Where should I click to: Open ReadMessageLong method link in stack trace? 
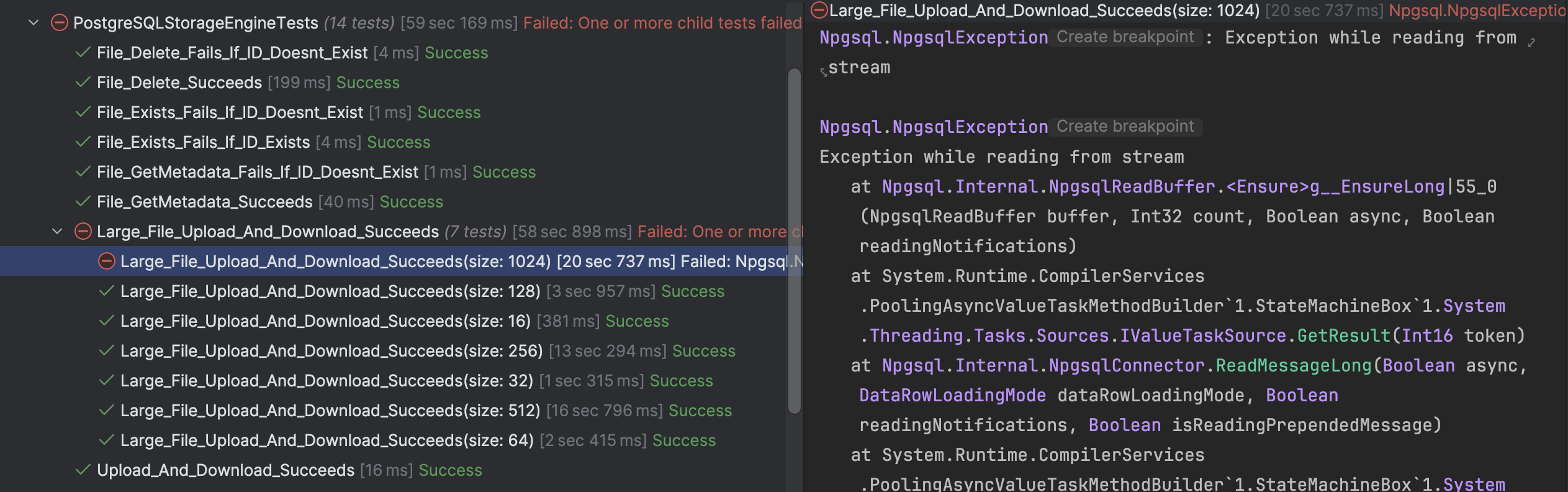[1292, 366]
